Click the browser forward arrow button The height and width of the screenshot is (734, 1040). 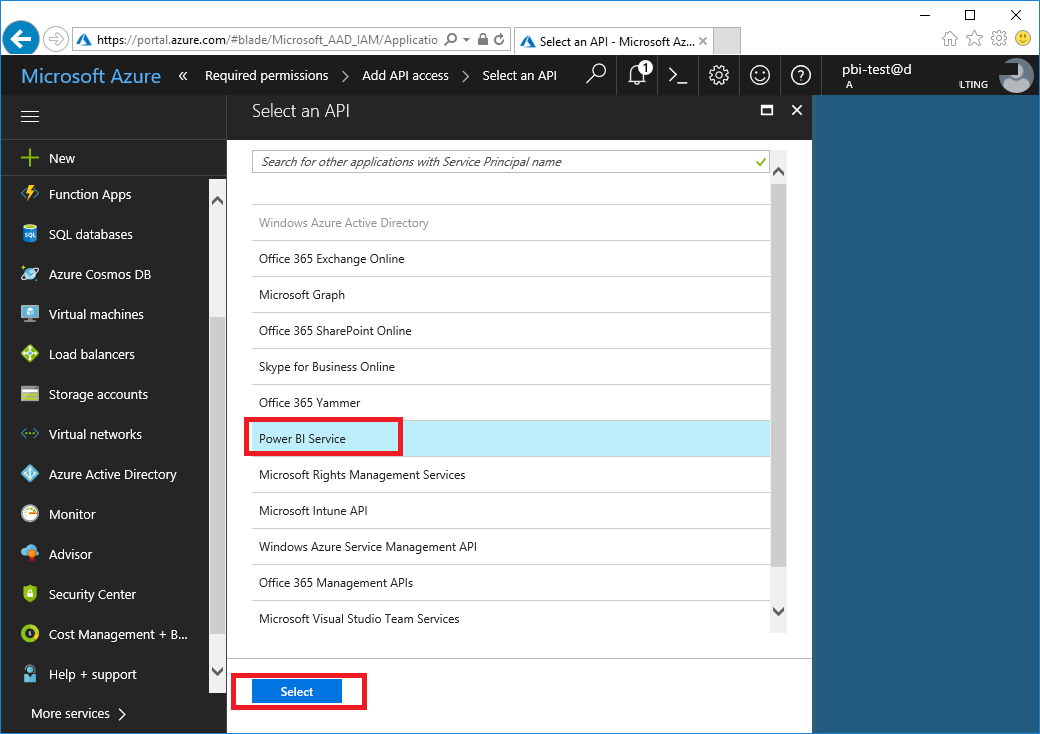click(56, 40)
